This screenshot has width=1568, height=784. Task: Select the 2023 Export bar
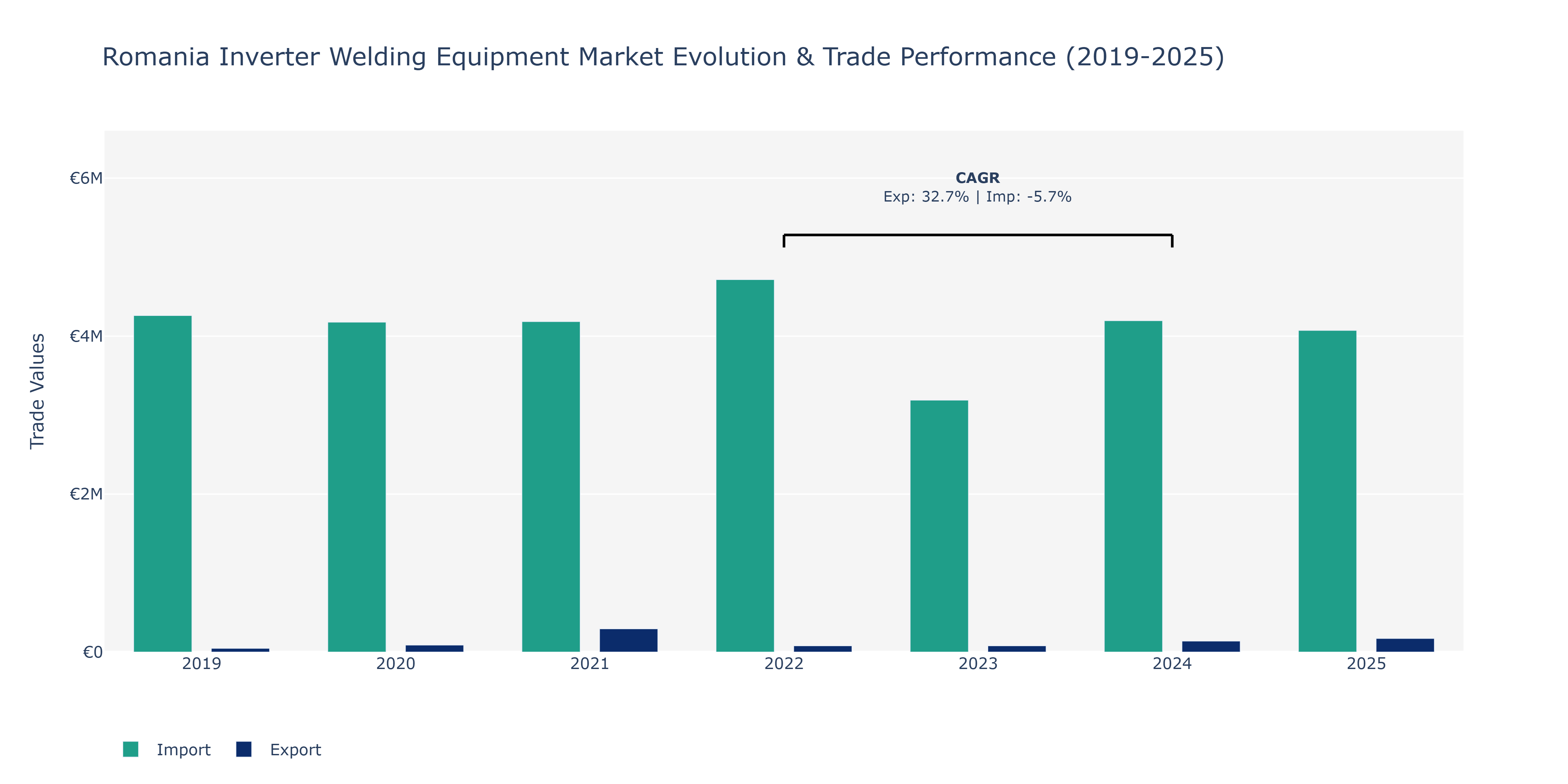[x=1017, y=649]
